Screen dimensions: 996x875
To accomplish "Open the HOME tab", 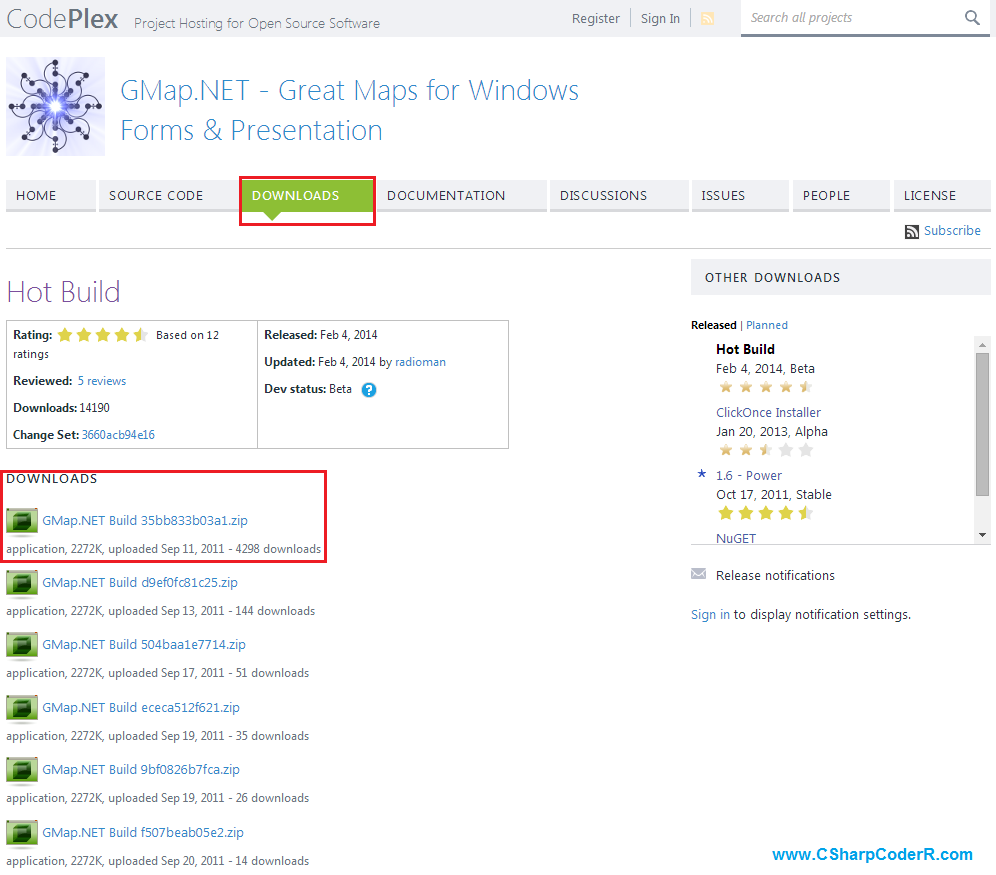I will [51, 196].
